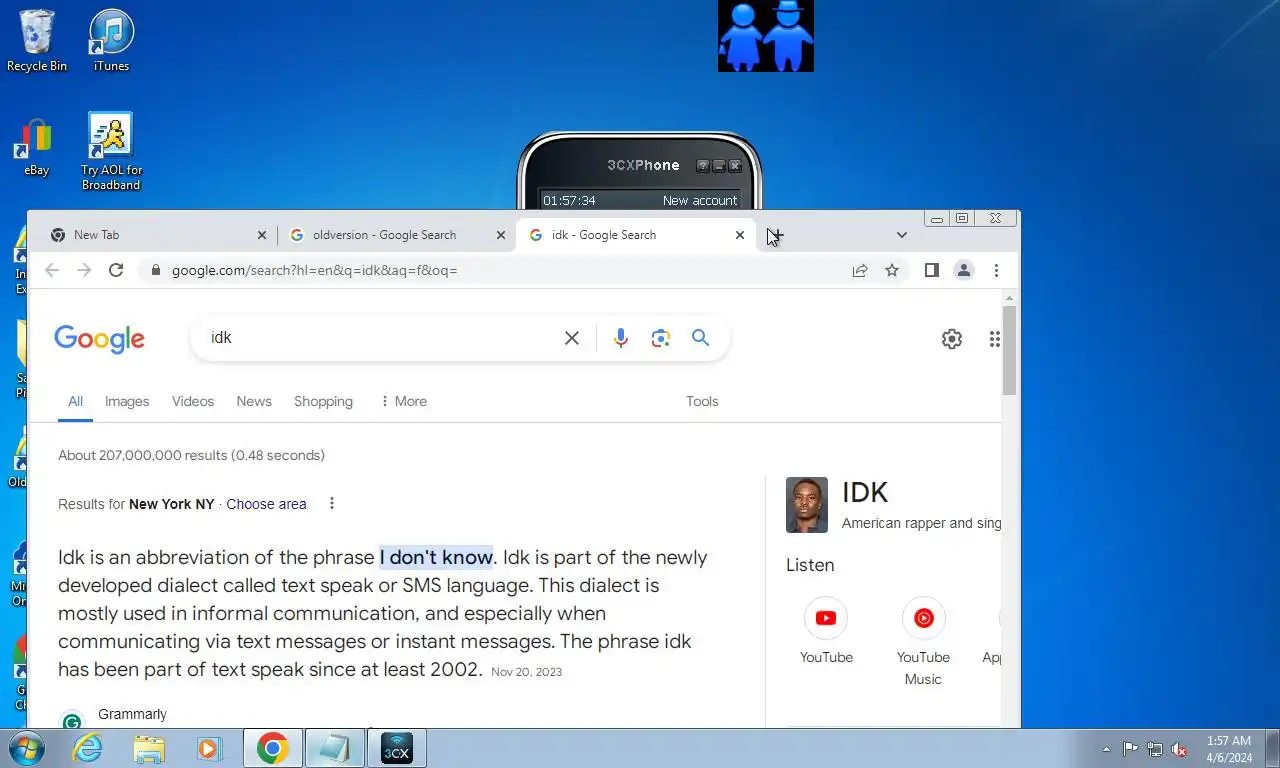Click the 3CXPhone help question button

pos(703,166)
